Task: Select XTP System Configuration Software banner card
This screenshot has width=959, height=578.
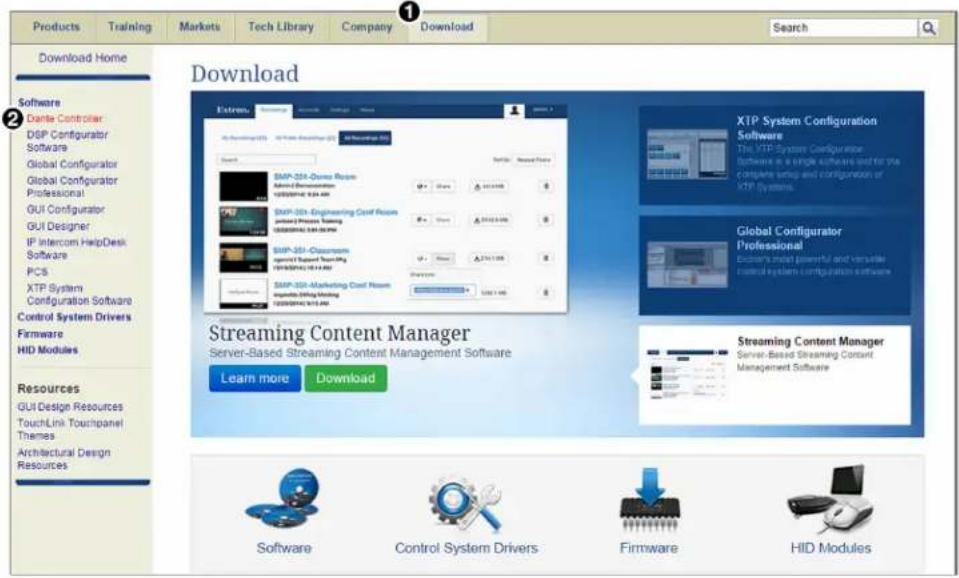Action: [774, 155]
